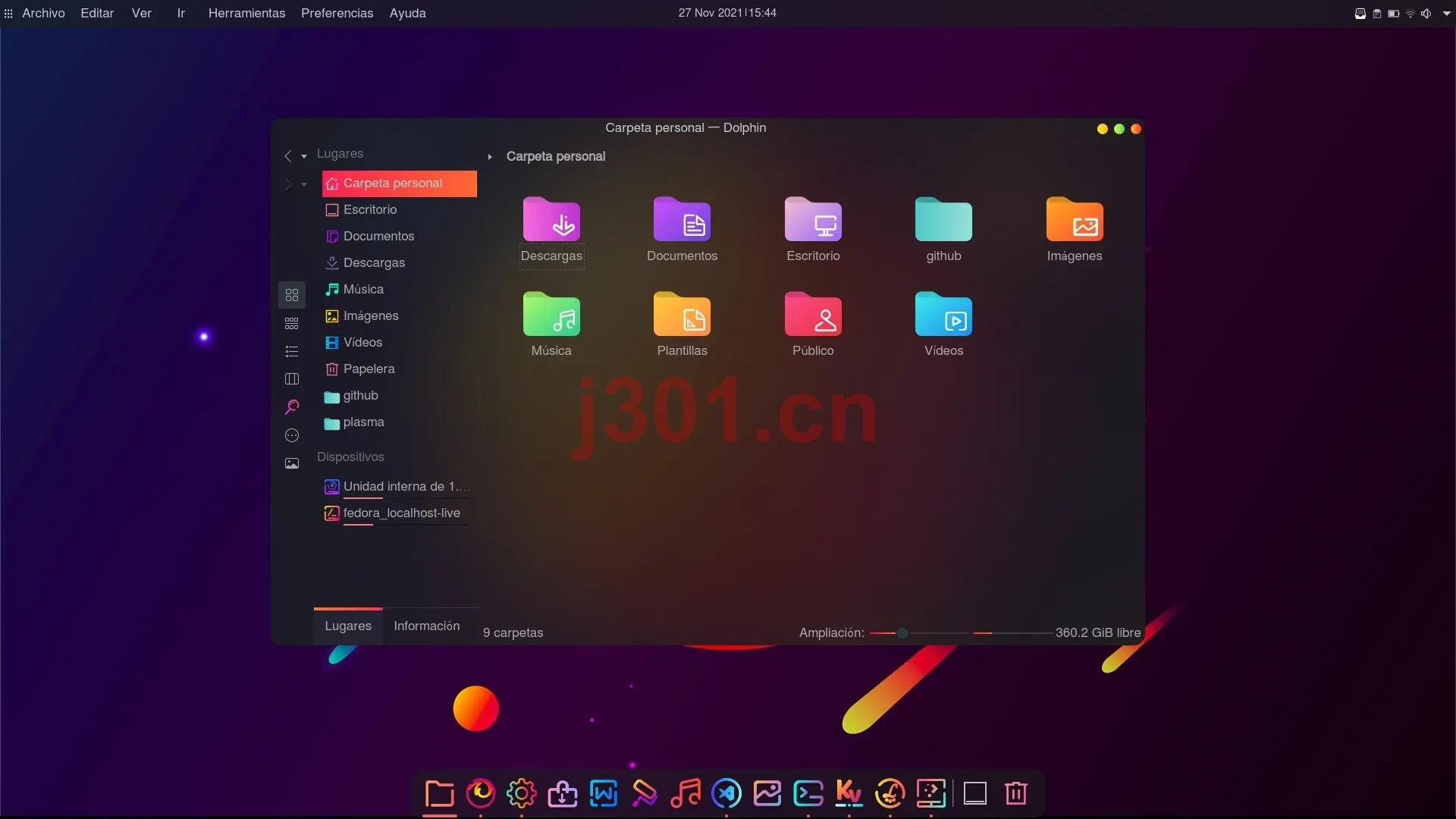This screenshot has width=1456, height=819.
Task: Open Vídeos in the places panel
Action: (x=400, y=343)
